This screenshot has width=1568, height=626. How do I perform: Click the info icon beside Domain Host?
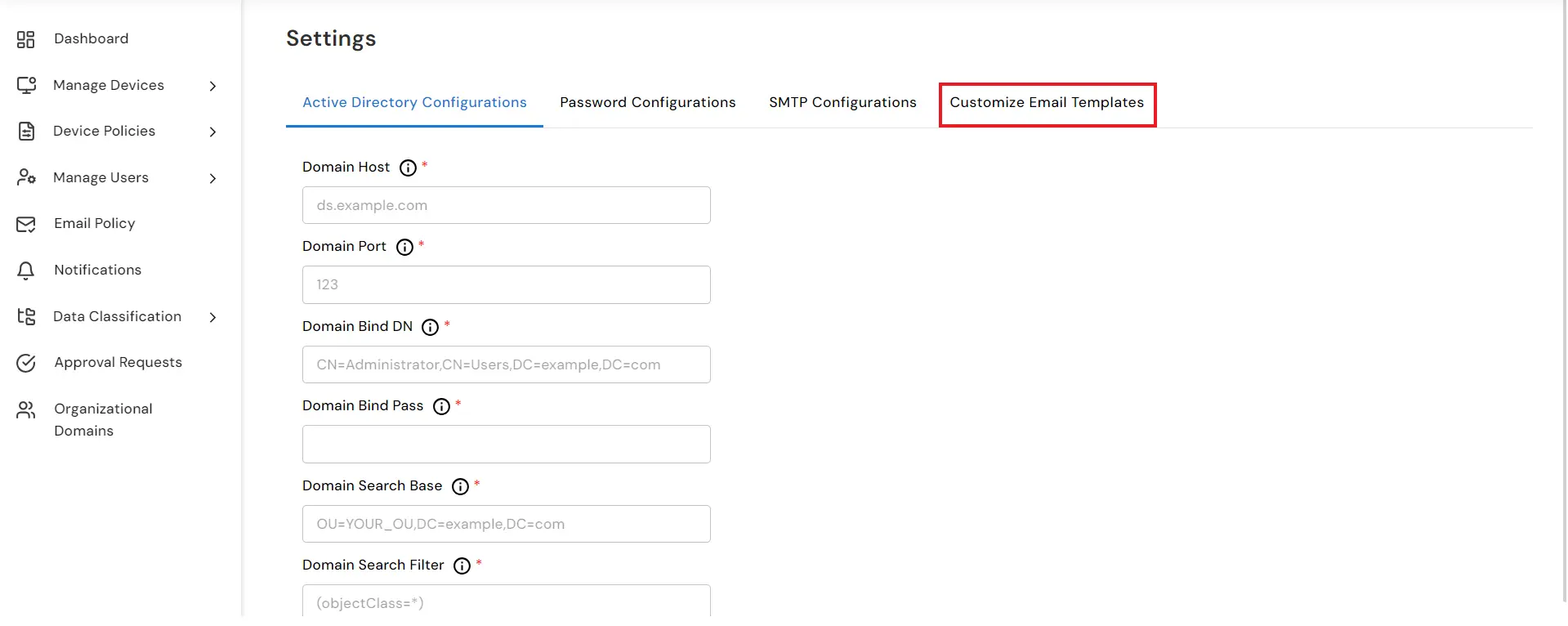[408, 168]
